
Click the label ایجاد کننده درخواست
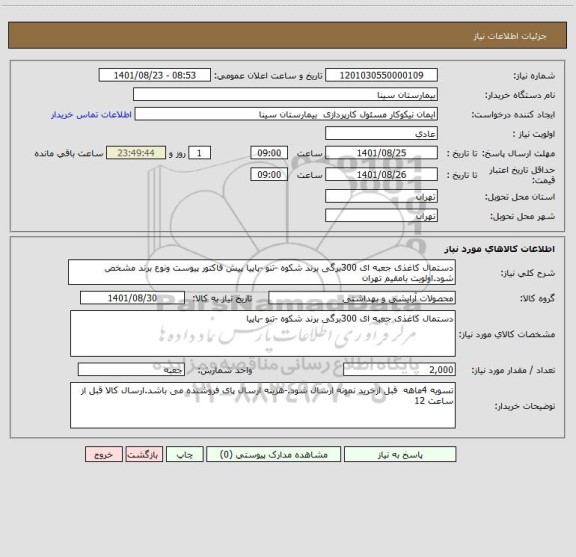pyautogui.click(x=513, y=115)
